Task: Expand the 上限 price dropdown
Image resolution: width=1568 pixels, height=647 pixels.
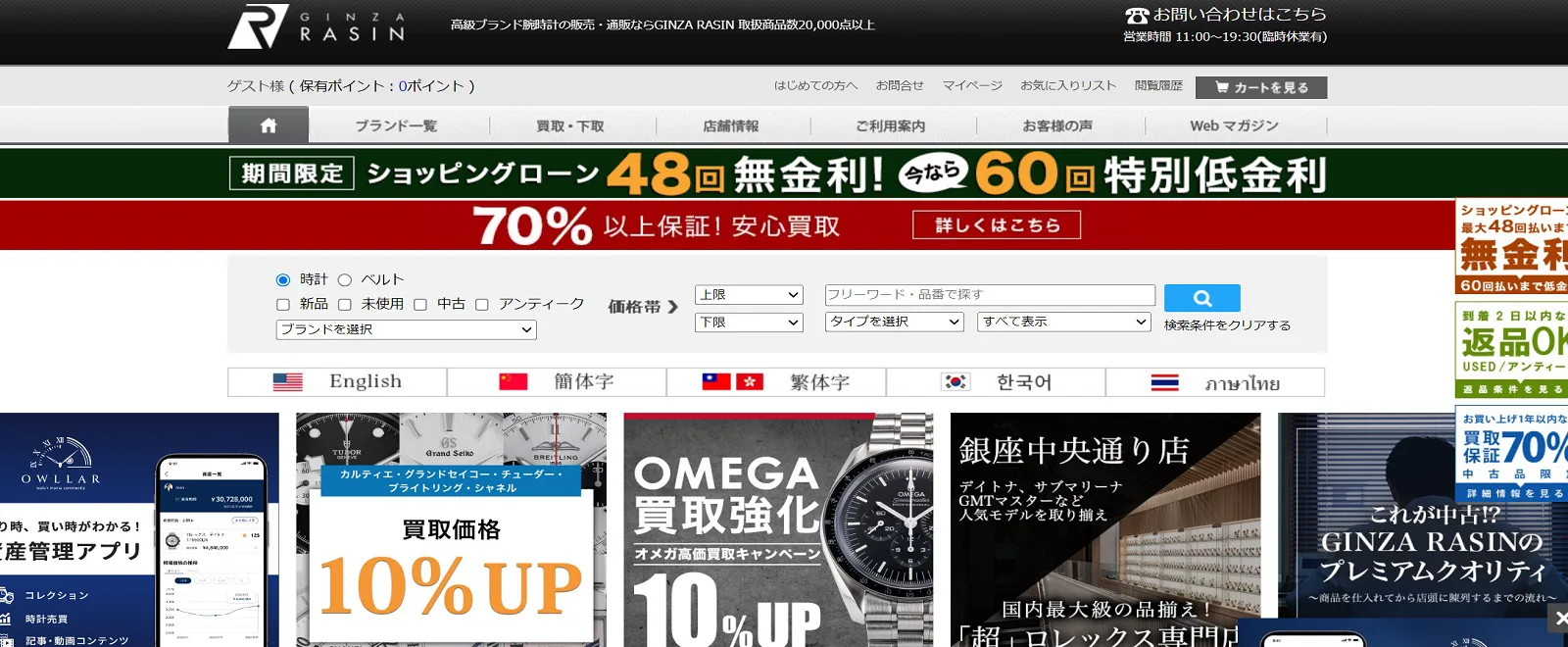Action: (749, 295)
